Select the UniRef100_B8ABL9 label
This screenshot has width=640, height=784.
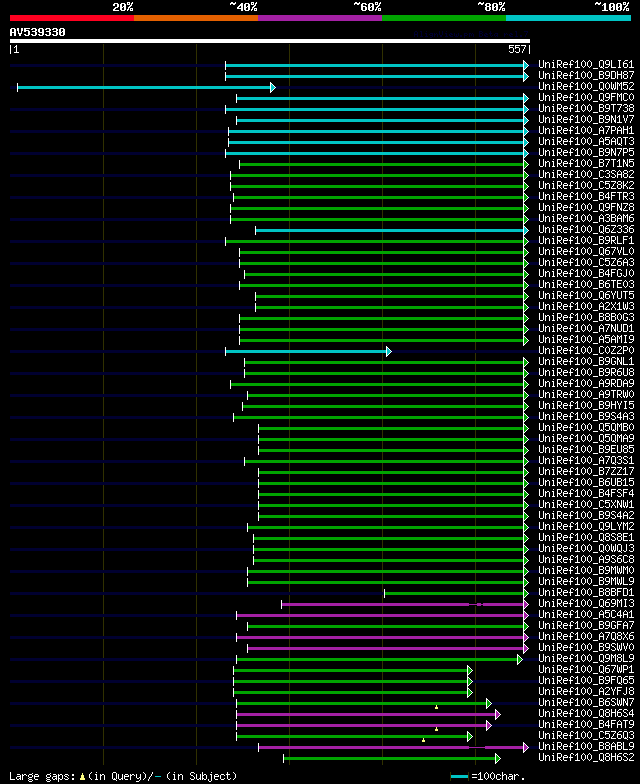click(586, 746)
